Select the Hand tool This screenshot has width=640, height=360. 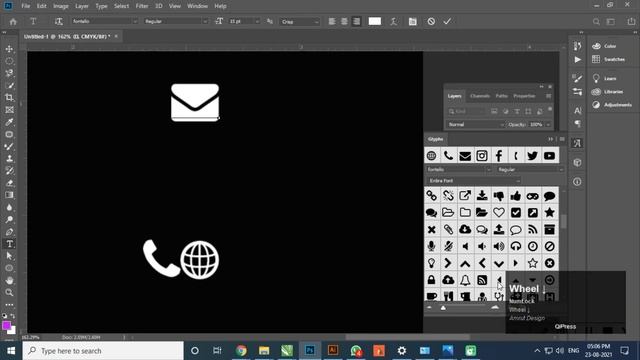click(x=9, y=280)
